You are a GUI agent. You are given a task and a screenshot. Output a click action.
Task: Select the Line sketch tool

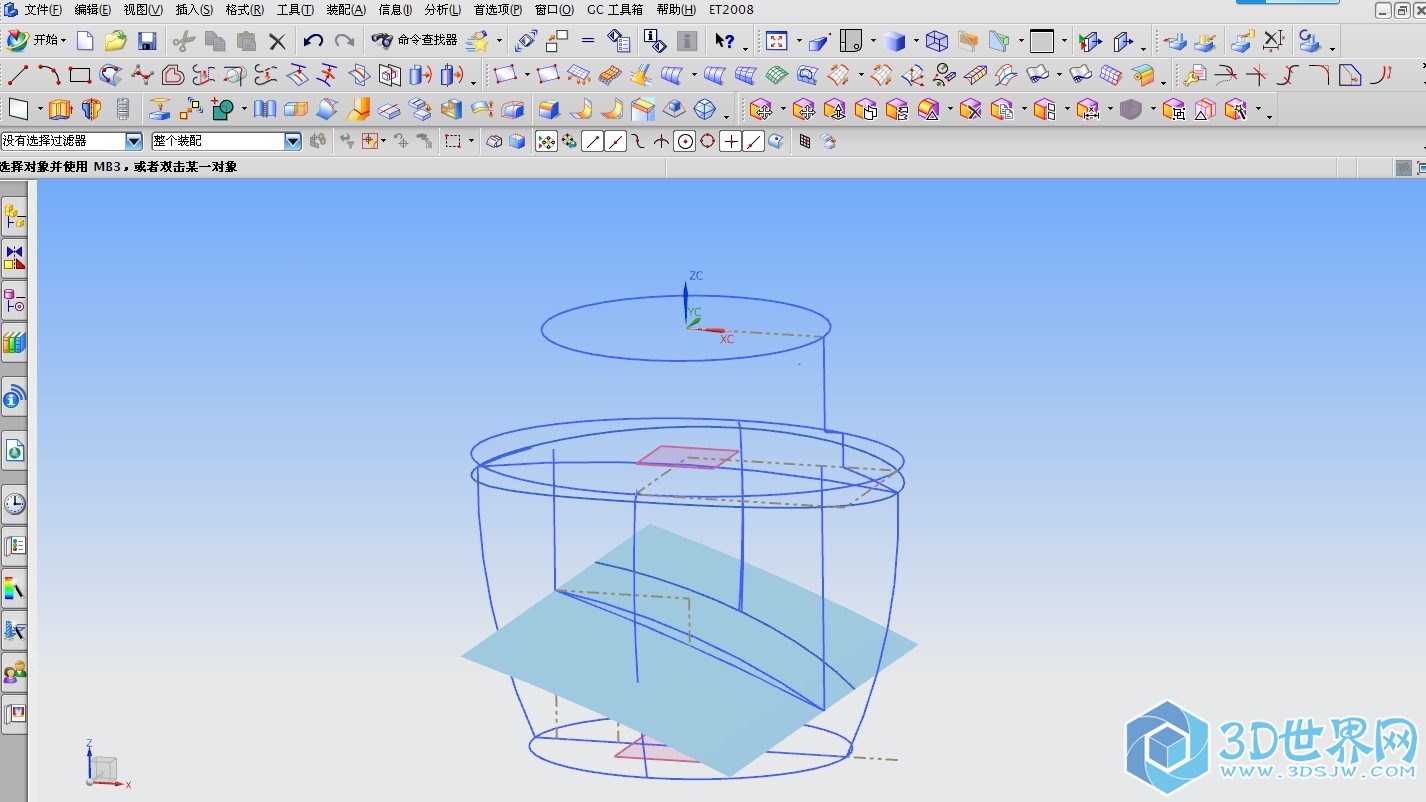(x=17, y=75)
